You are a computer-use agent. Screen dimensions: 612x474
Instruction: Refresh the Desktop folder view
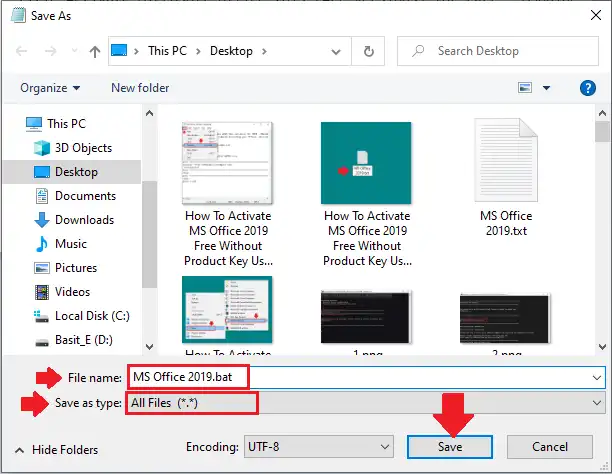point(368,51)
